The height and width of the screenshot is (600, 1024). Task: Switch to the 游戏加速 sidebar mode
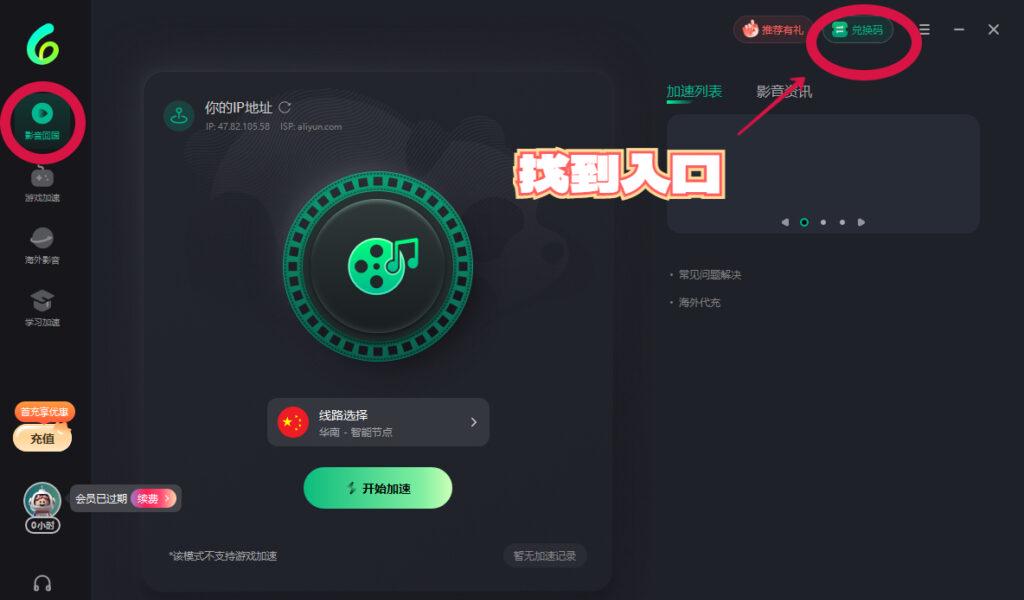pyautogui.click(x=42, y=184)
